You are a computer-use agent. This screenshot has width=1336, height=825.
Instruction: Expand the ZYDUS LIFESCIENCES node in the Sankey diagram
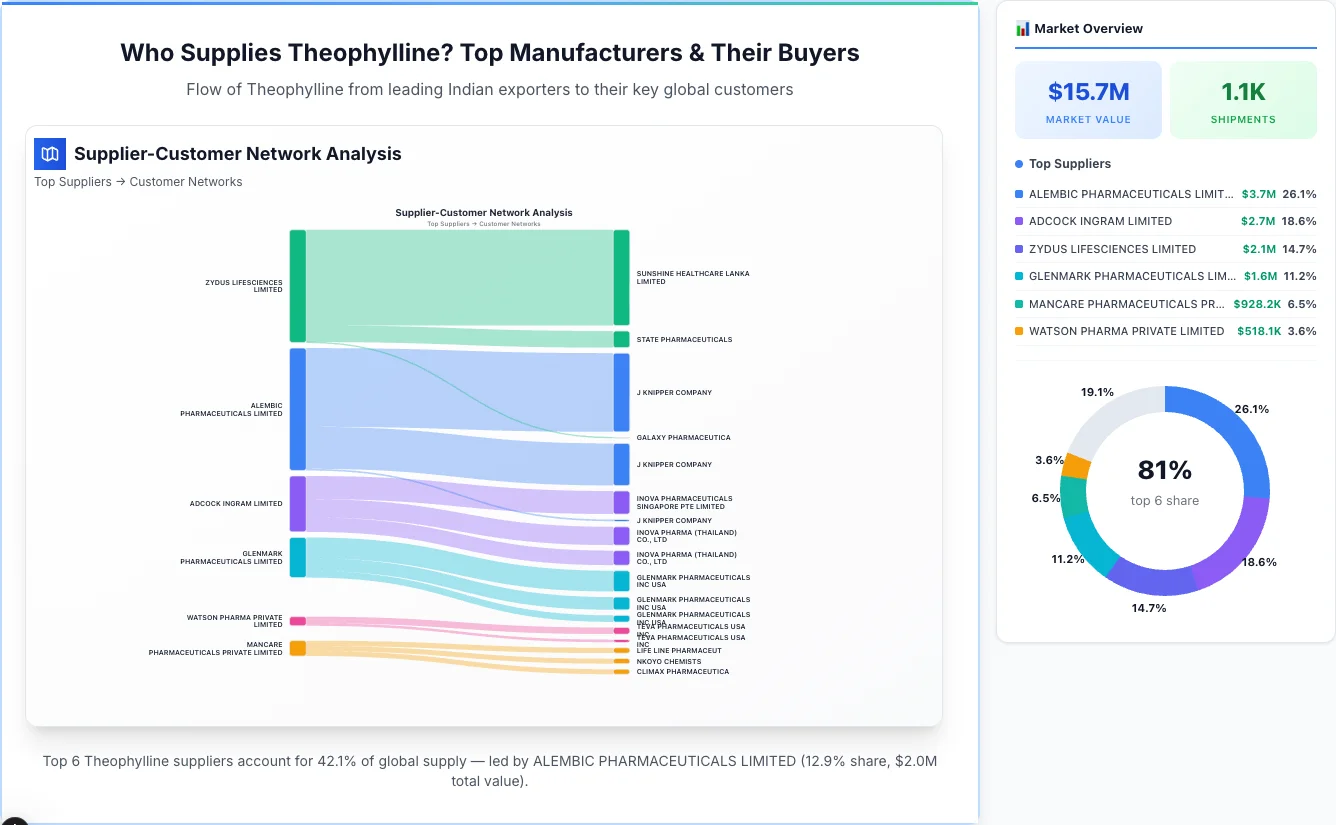296,285
